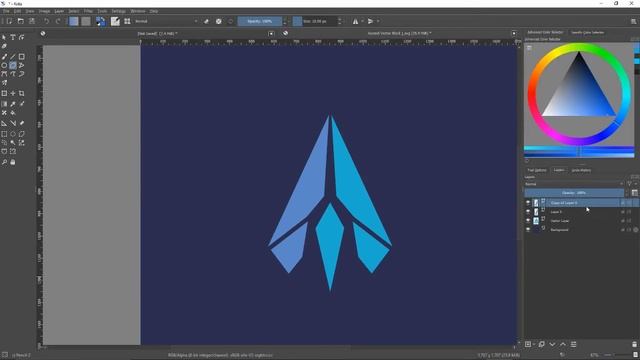Select the Bezier Curve tool
This screenshot has width=640, height=360.
(x=4, y=74)
